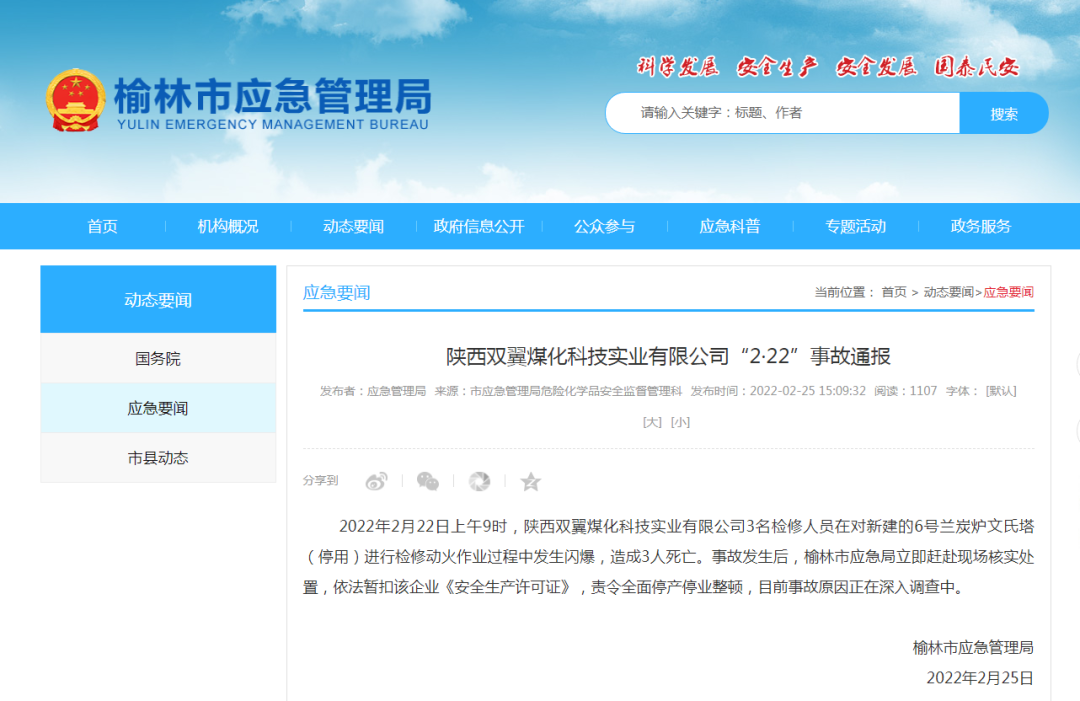Click the national emblem logo

click(x=75, y=101)
